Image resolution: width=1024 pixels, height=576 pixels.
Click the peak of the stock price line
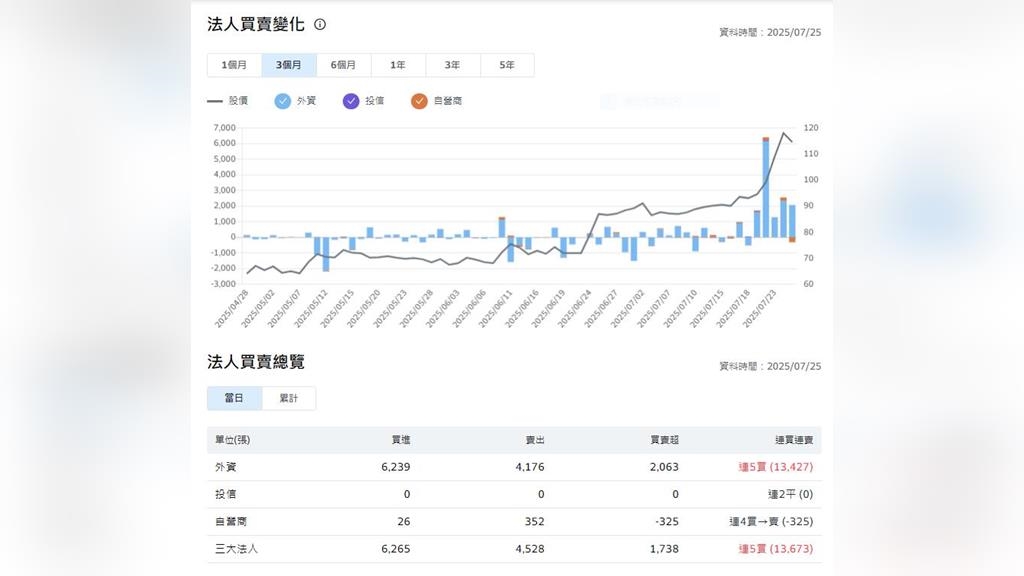pyautogui.click(x=784, y=133)
